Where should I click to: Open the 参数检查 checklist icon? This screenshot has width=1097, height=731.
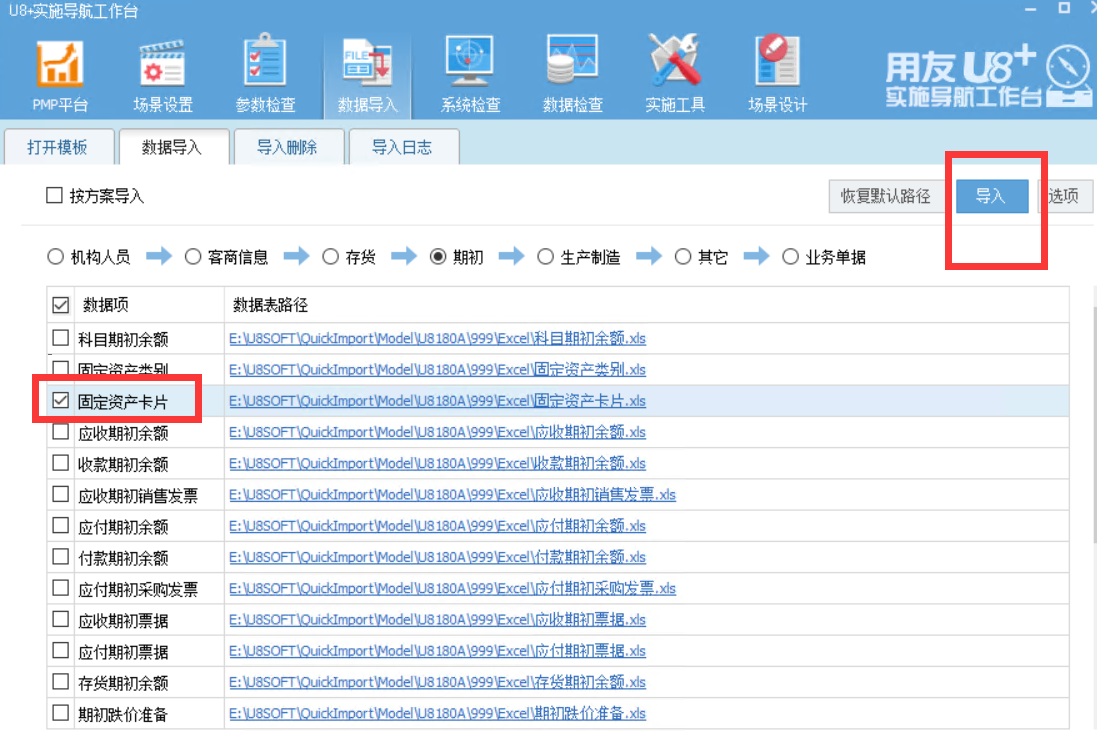click(265, 66)
